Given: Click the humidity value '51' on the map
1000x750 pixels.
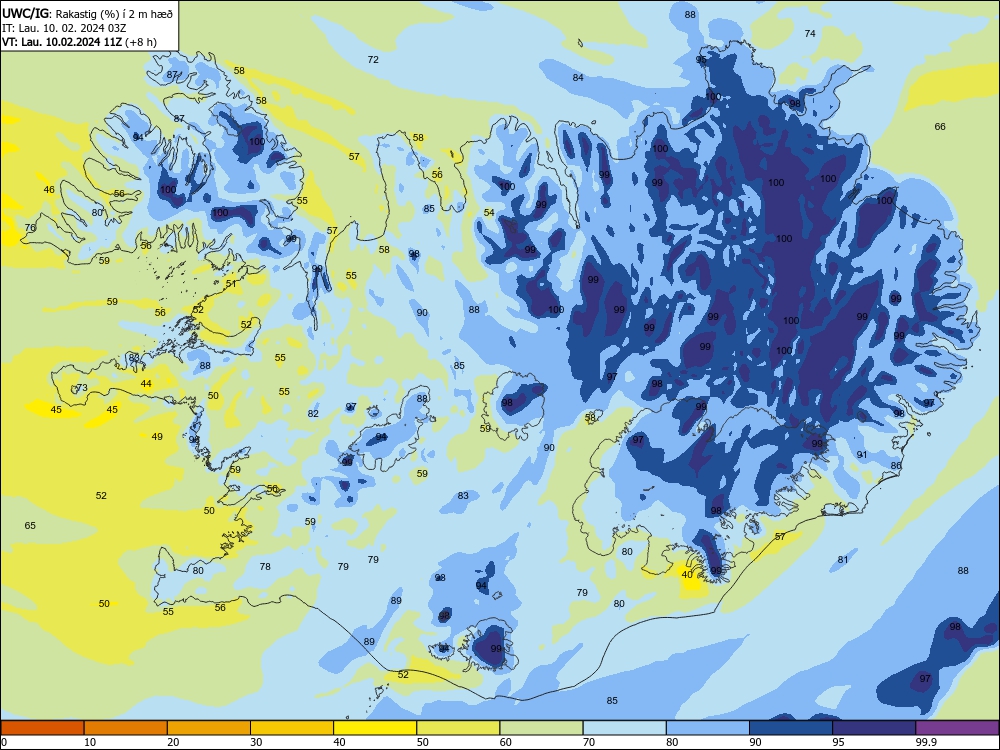Looking at the screenshot, I should pyautogui.click(x=231, y=283).
